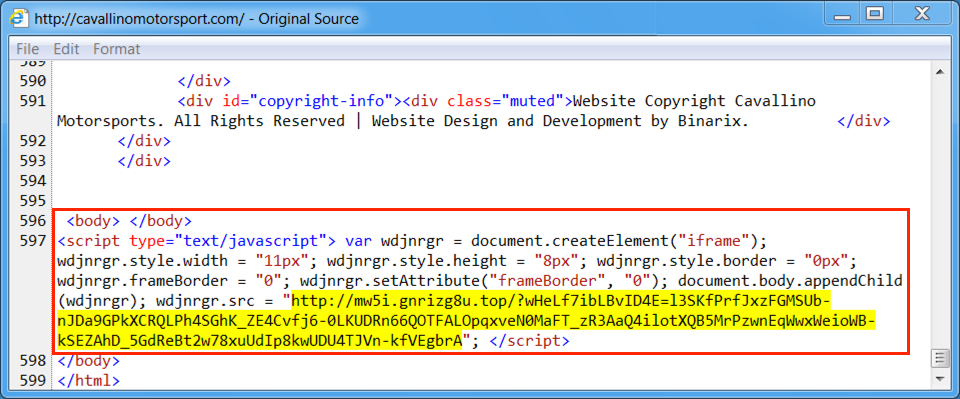Click the closing </html> tag
Viewport: 960px width, 399px height.
89,381
